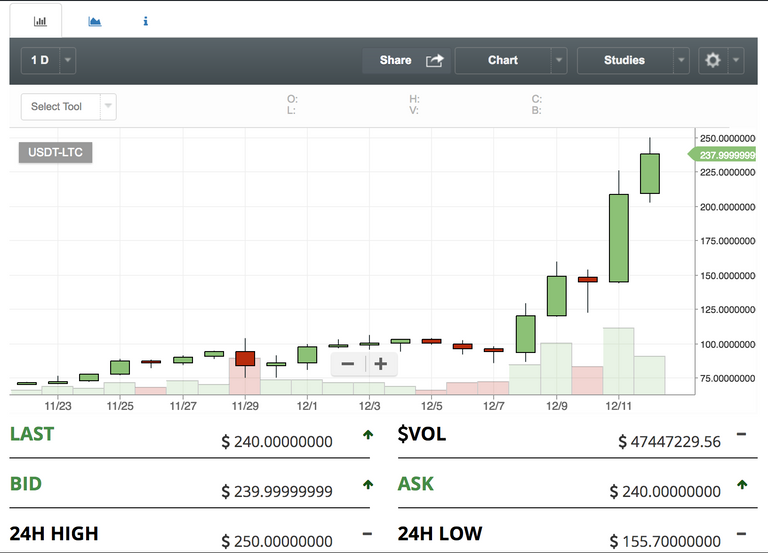Click the ASK label
768x553 pixels.
(415, 484)
